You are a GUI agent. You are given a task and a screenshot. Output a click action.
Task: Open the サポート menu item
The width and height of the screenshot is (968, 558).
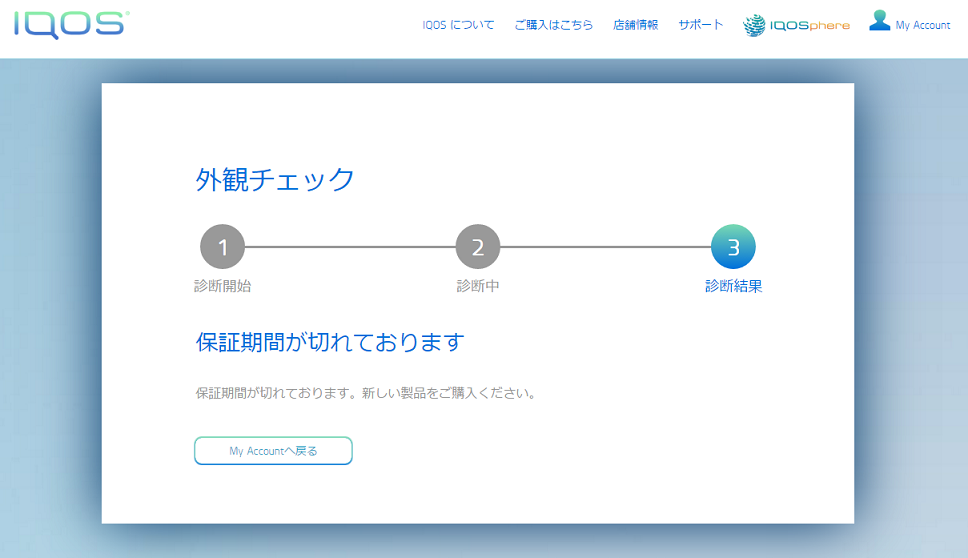[701, 25]
